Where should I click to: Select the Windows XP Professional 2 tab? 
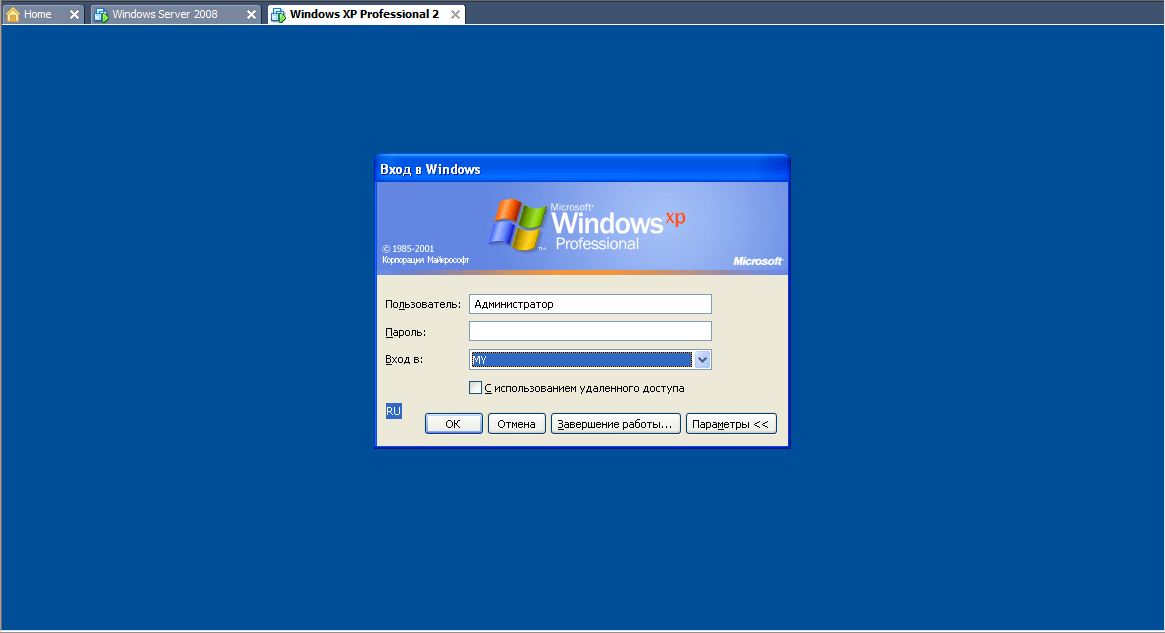click(364, 14)
